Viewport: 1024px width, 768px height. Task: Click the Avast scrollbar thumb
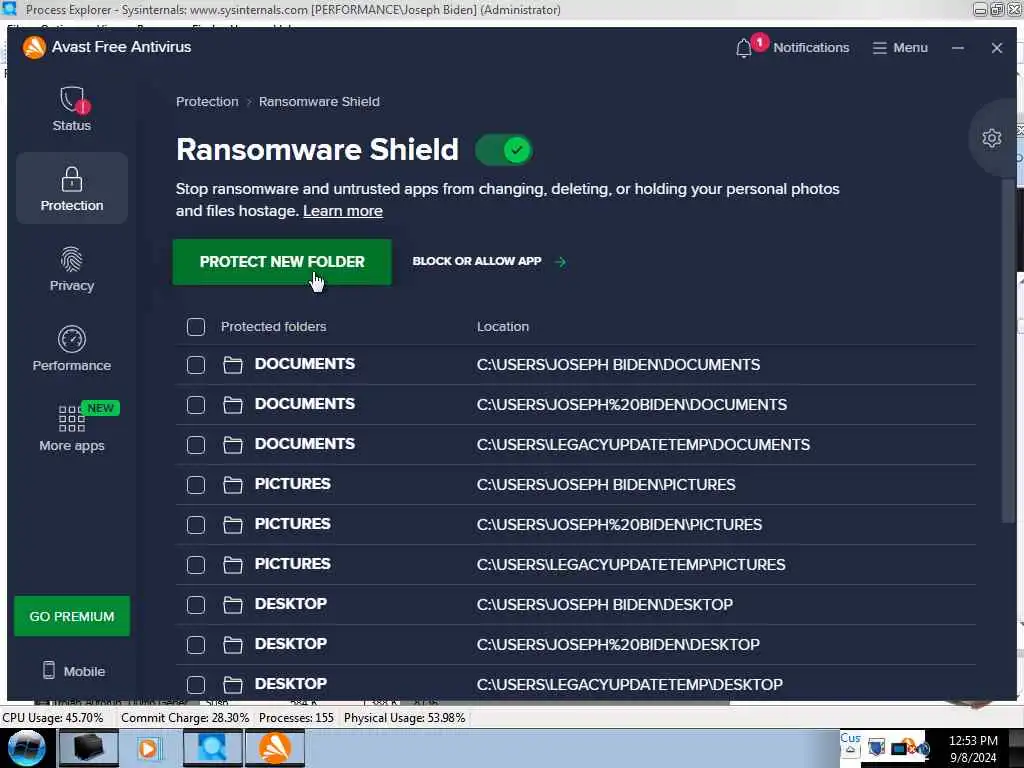(1007, 350)
